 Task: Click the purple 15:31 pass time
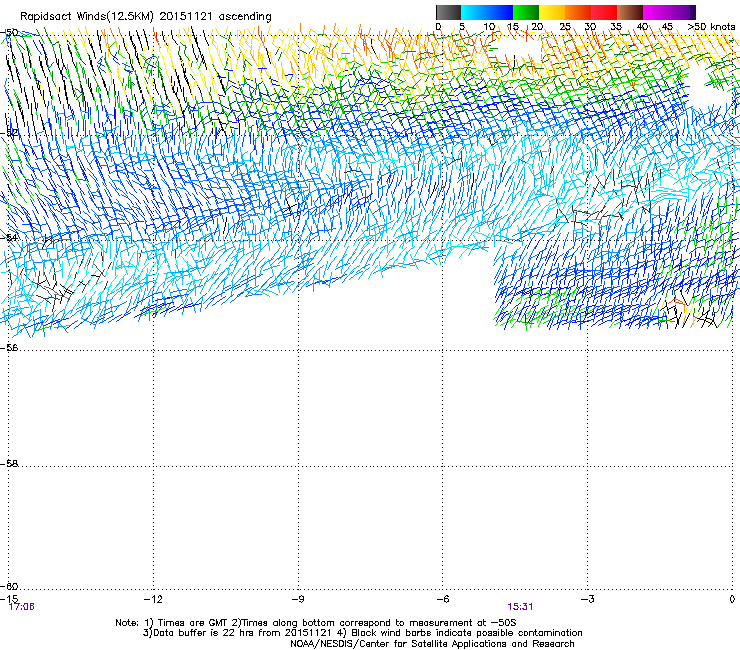click(x=520, y=607)
